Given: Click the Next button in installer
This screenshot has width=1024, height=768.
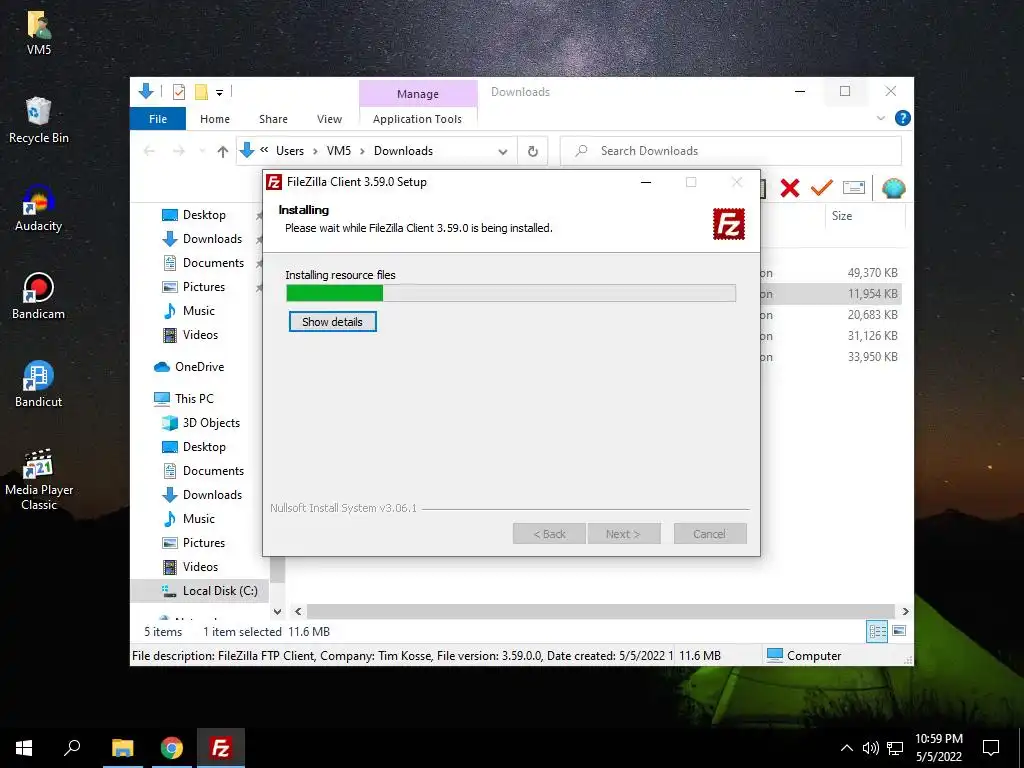Looking at the screenshot, I should pos(624,534).
